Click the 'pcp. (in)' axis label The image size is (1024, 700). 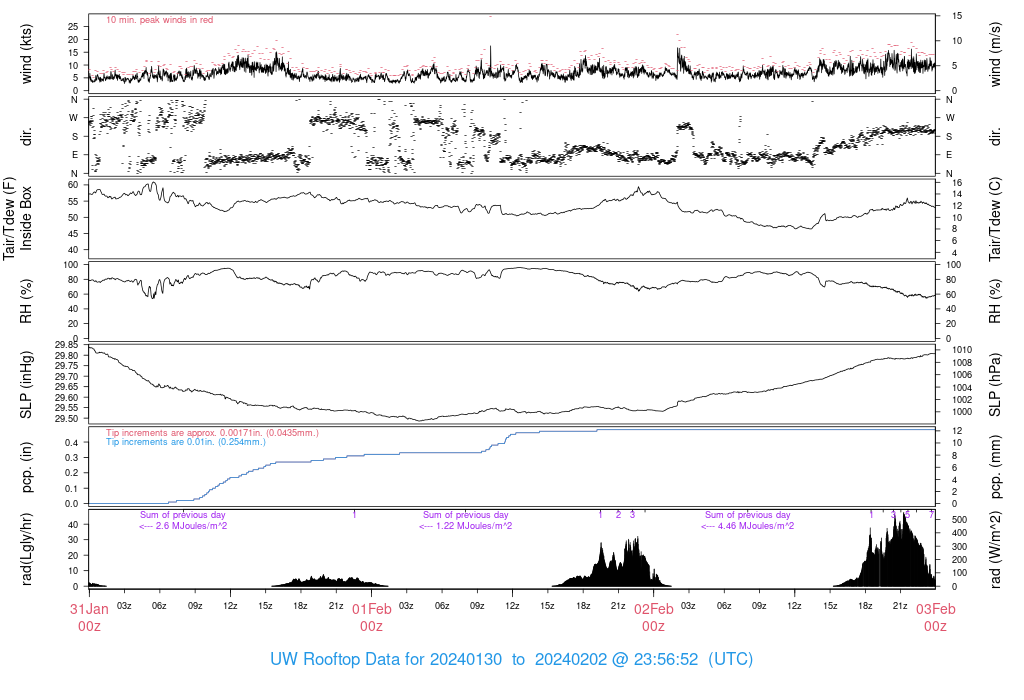point(26,468)
